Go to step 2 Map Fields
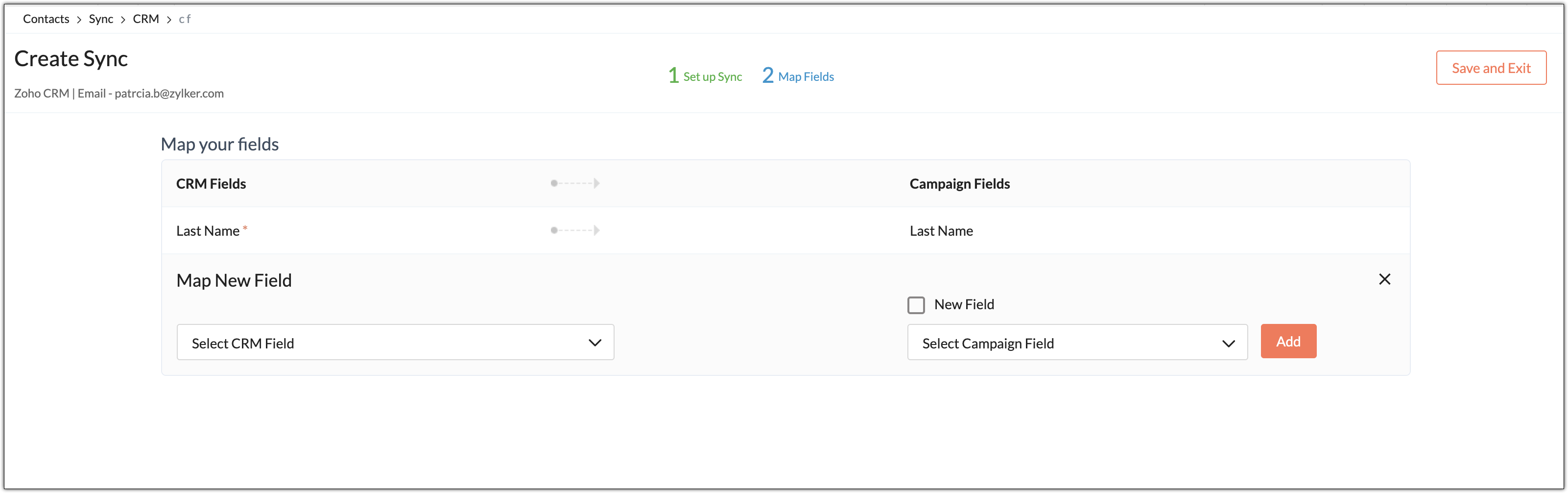This screenshot has height=493, width=1568. [x=798, y=76]
